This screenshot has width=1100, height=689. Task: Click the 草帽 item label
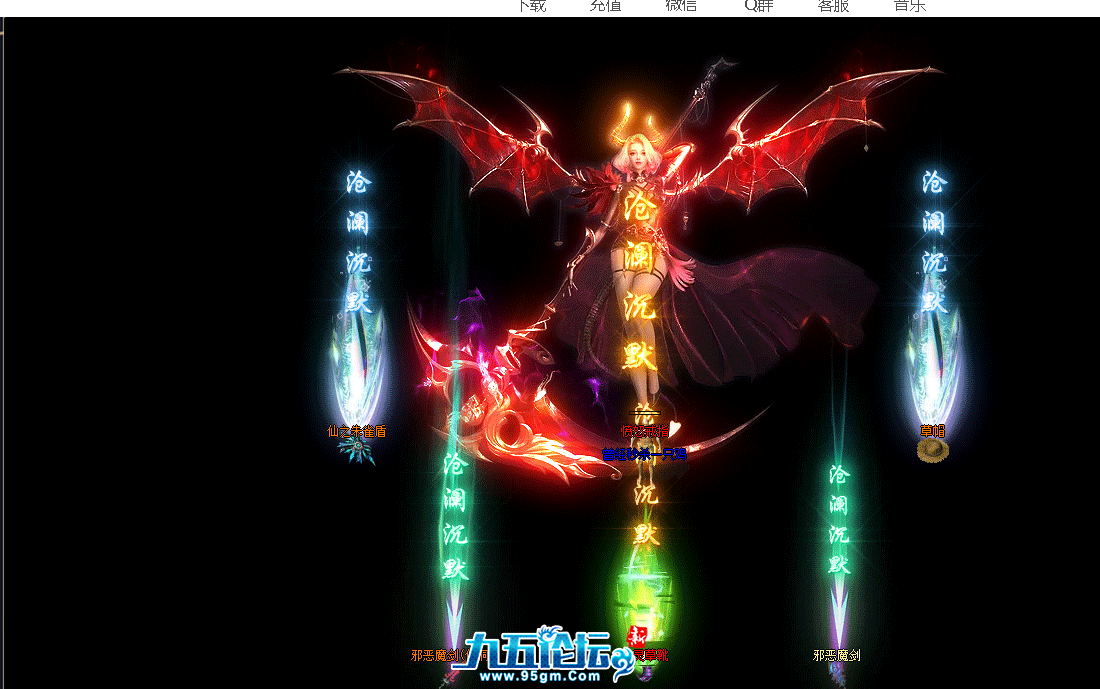pos(932,431)
